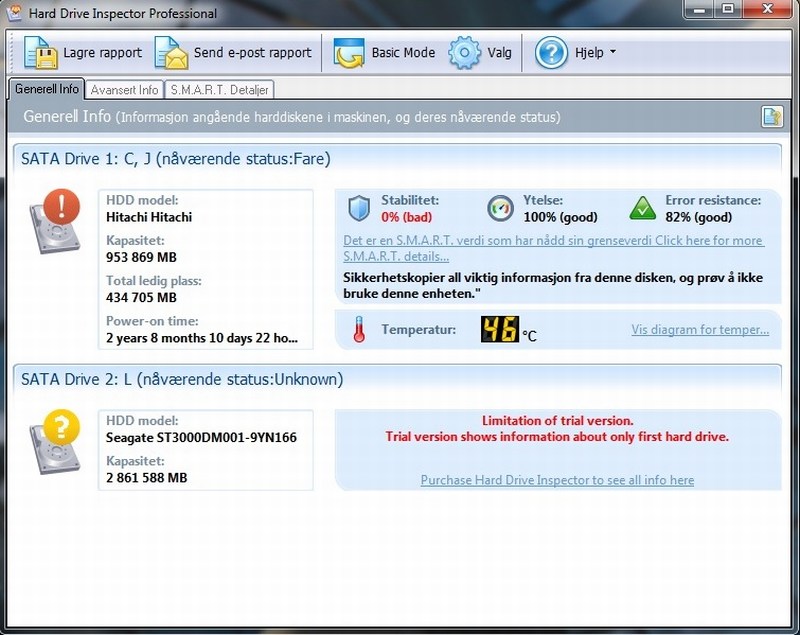The width and height of the screenshot is (800, 635).
Task: Close the Hard Drive Inspector window
Action: point(767,9)
